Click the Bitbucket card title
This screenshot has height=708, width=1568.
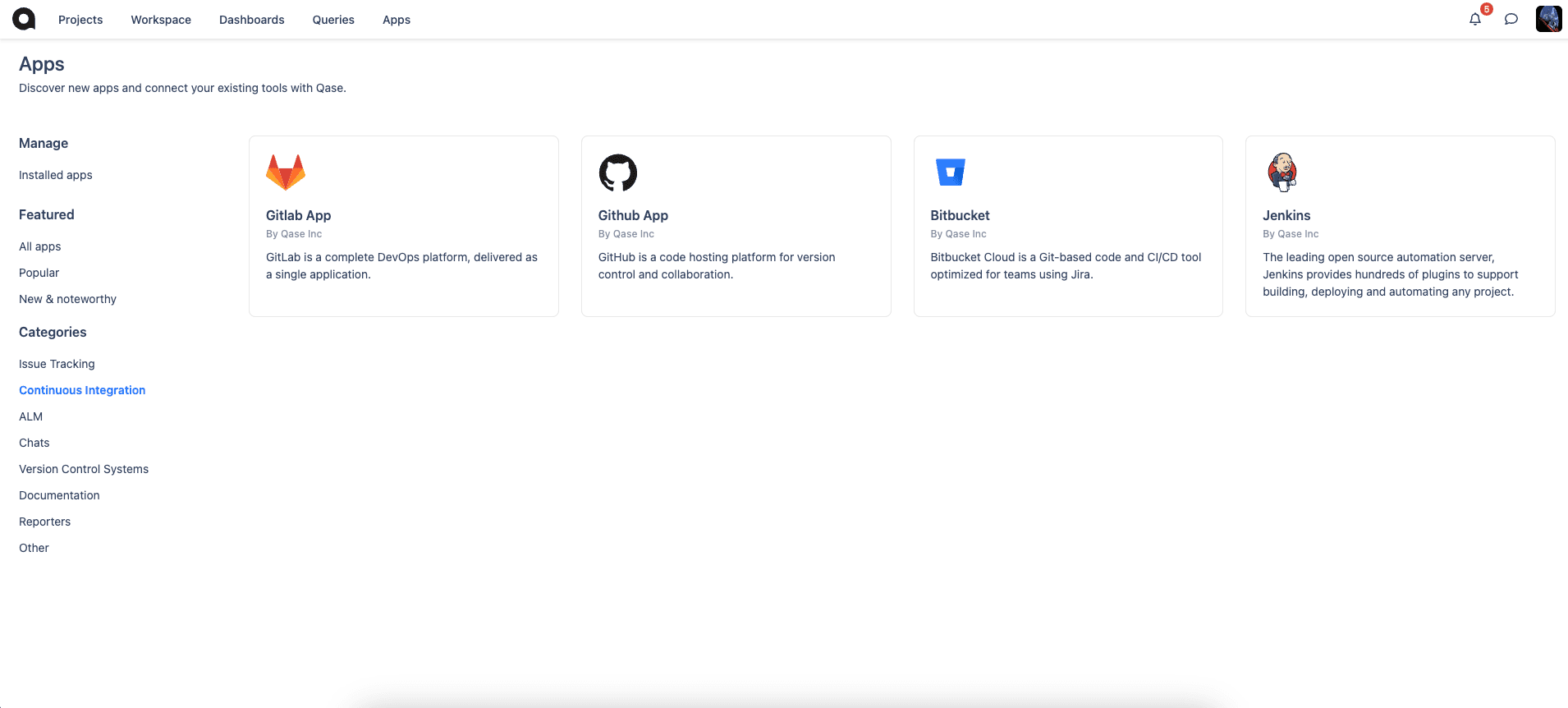point(960,215)
